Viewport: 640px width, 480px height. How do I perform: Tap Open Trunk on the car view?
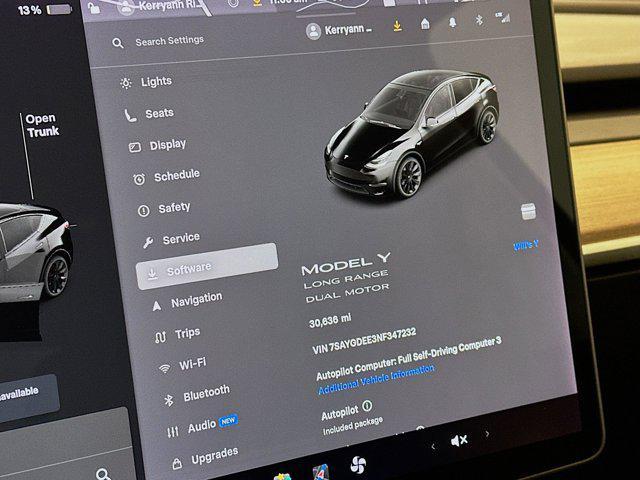click(x=42, y=125)
